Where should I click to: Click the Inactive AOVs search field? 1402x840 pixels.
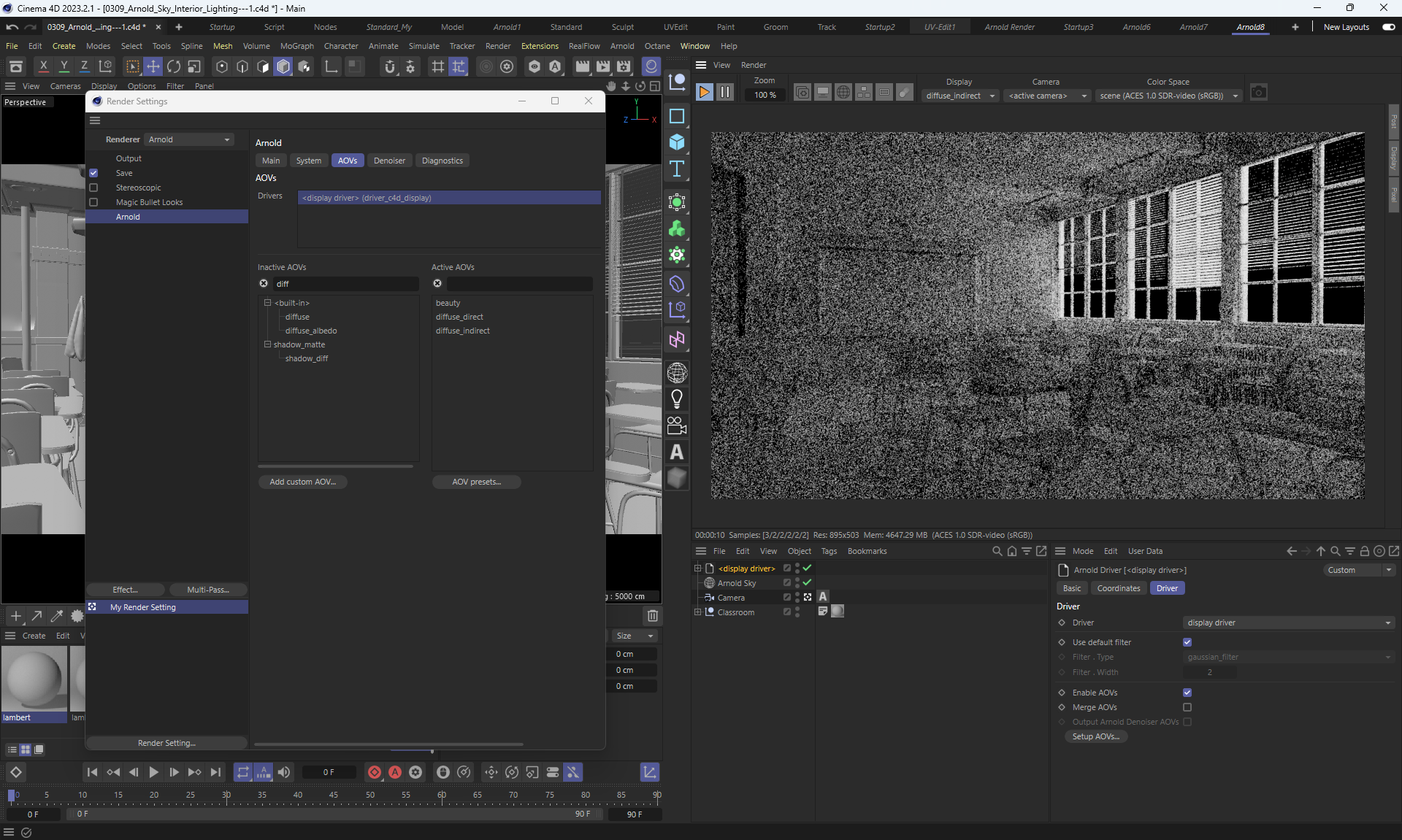345,284
